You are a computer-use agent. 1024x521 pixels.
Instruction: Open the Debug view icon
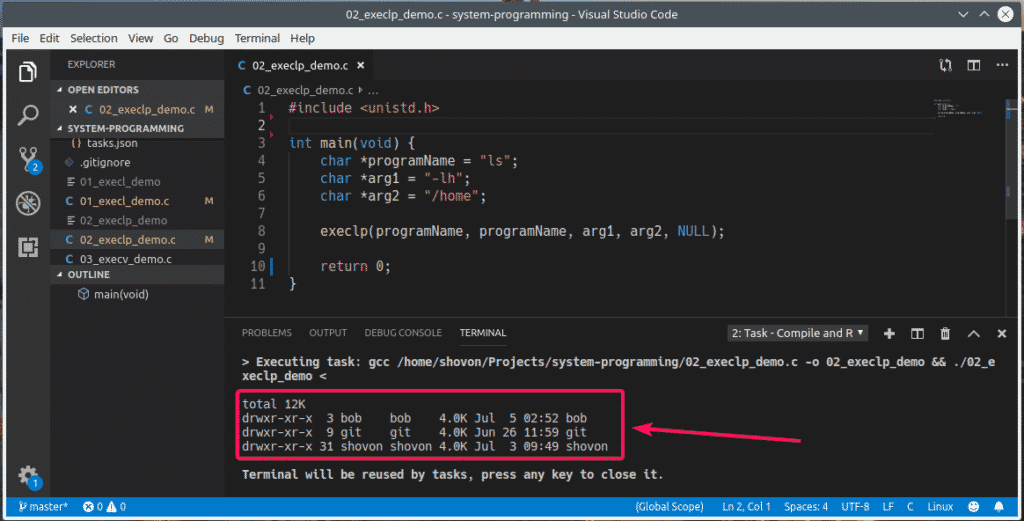27,203
